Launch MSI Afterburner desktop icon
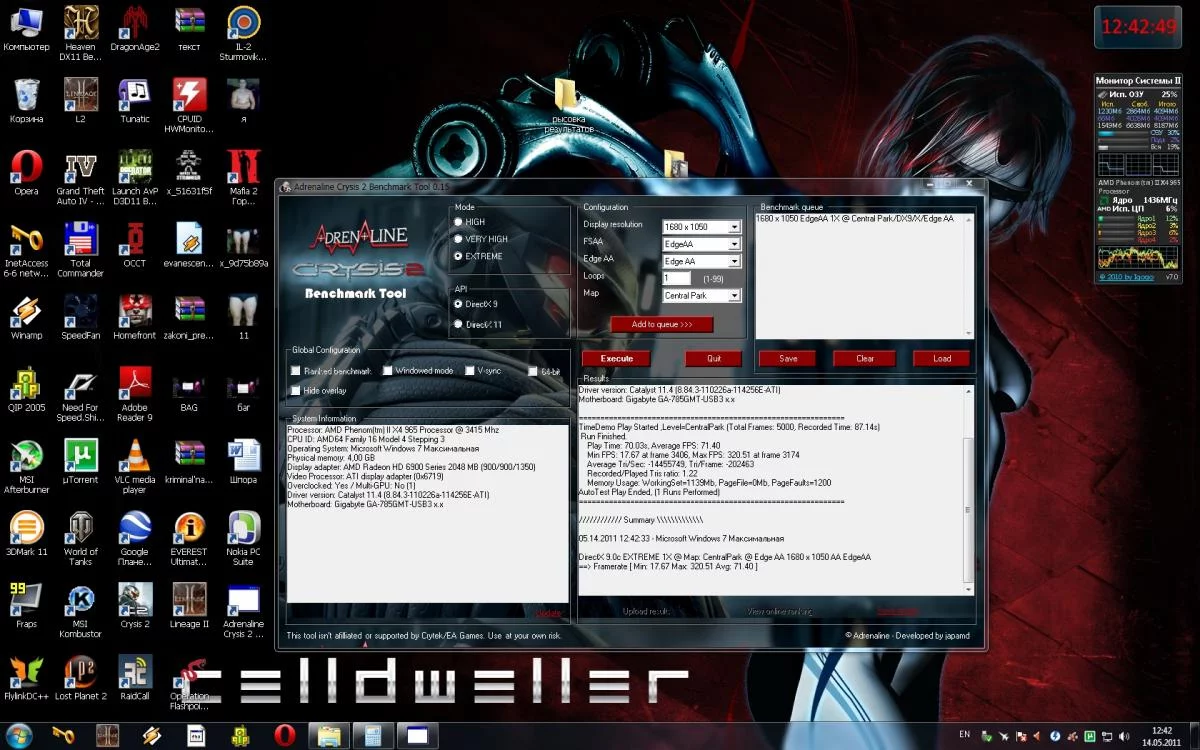This screenshot has width=1200, height=750. 27,465
